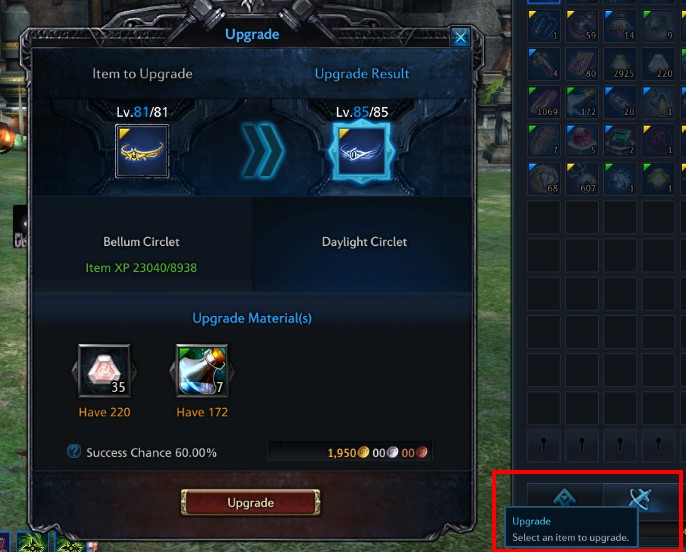Click the gold cost field showing 1,950
Viewport: 686px width, 552px height.
point(350,452)
